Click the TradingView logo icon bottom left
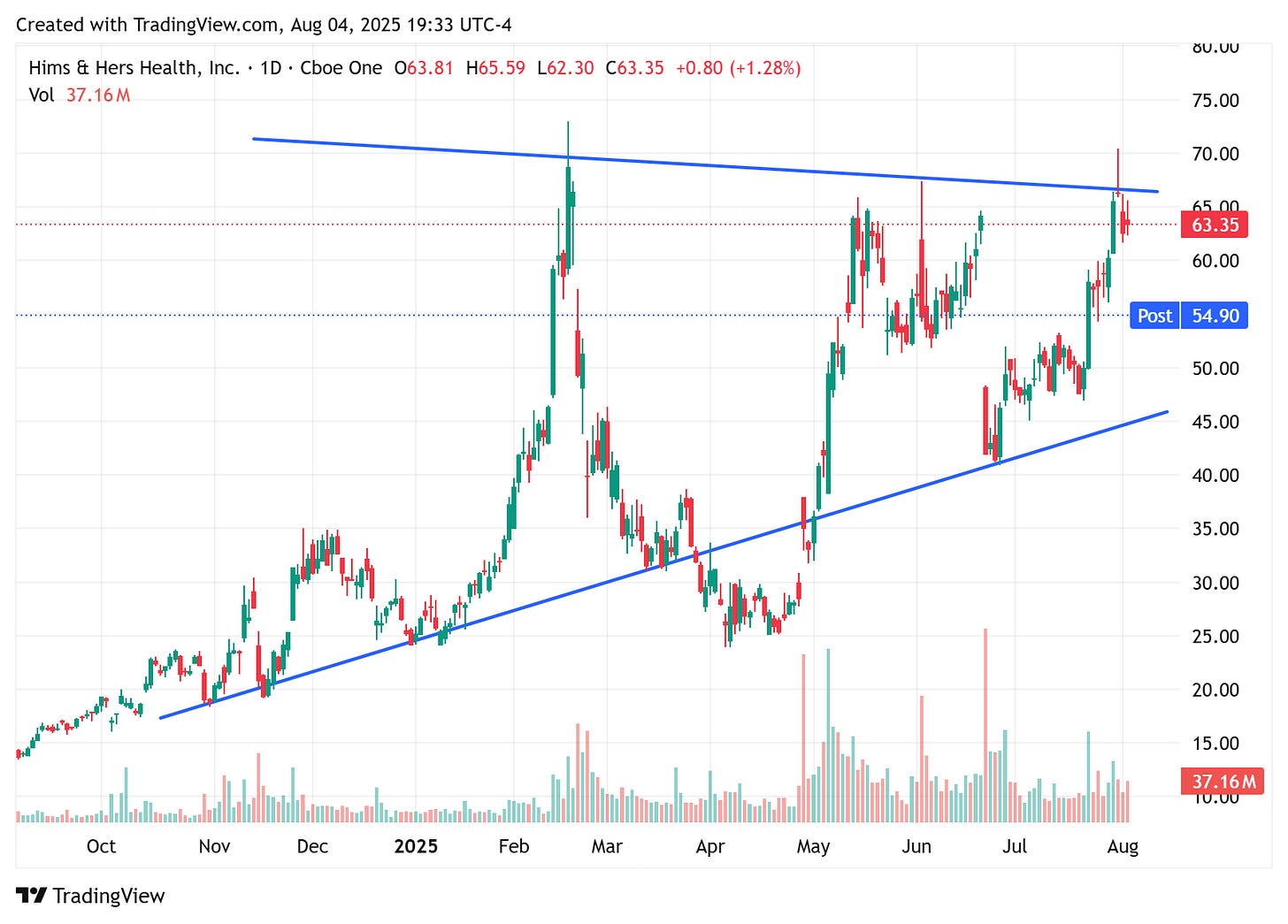1288x924 pixels. pyautogui.click(x=34, y=895)
